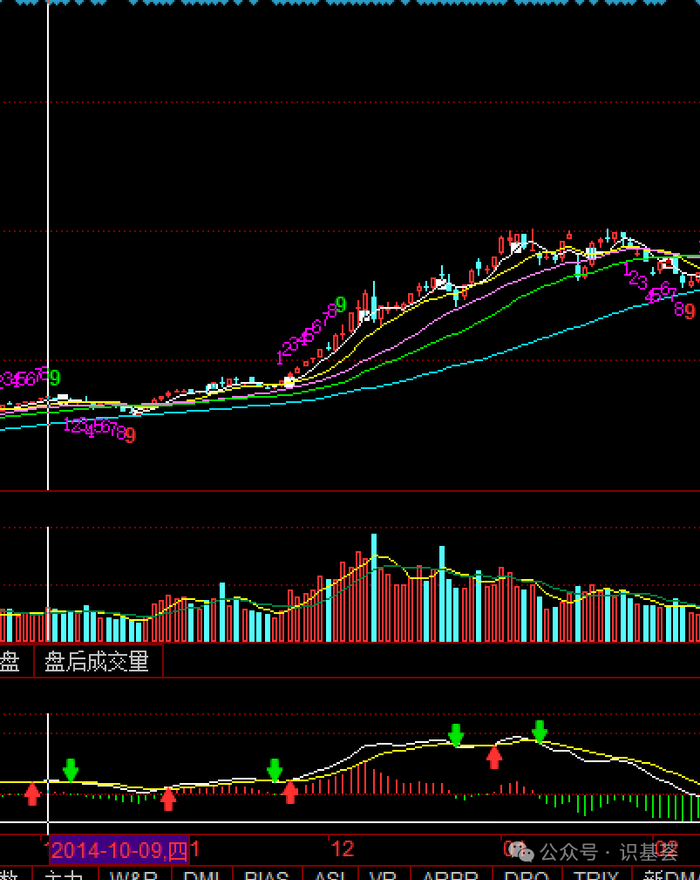
Task: Click the 2014-10-09 date label
Action: 120,850
